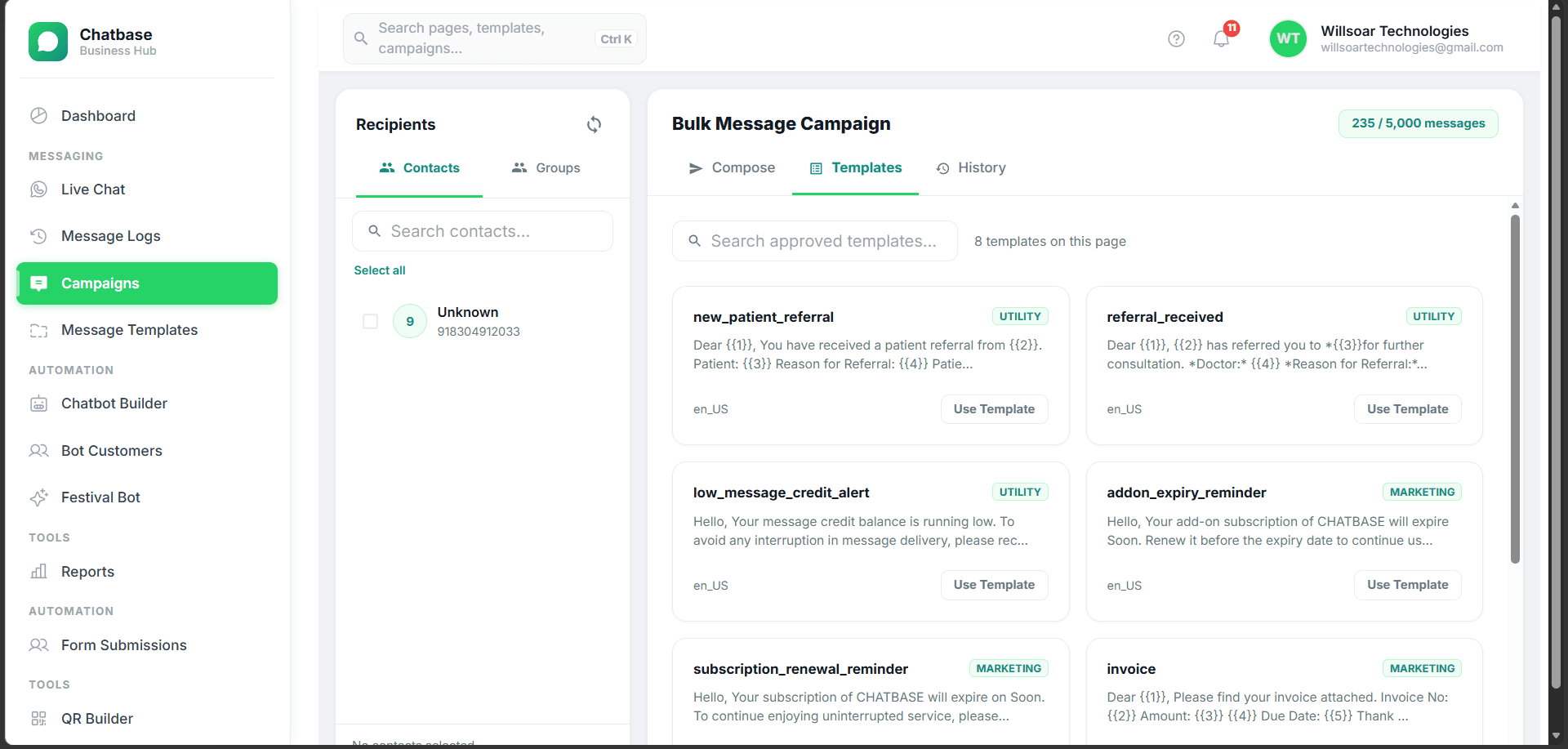Click the Message Templates sidebar icon
Image resolution: width=1568 pixels, height=749 pixels.
click(38, 330)
